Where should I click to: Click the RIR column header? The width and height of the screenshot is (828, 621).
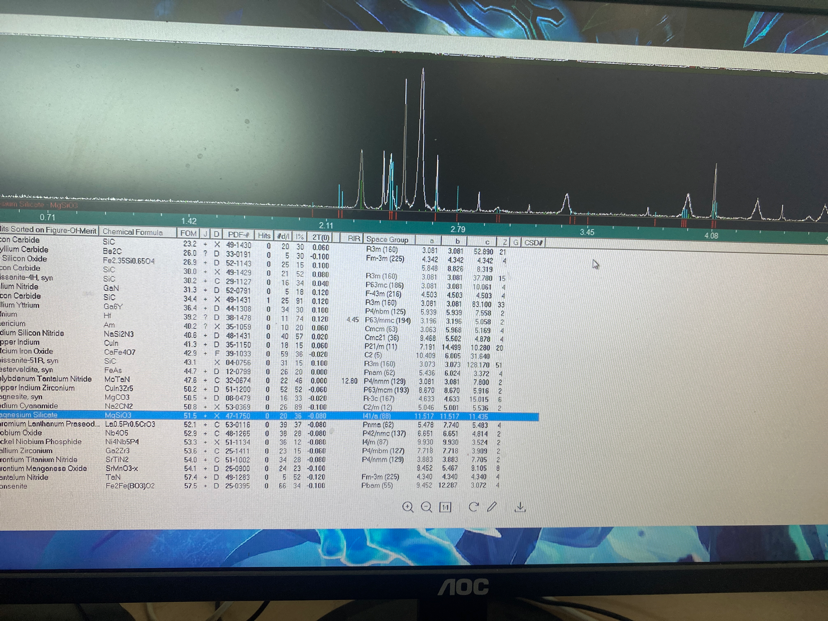coord(353,238)
